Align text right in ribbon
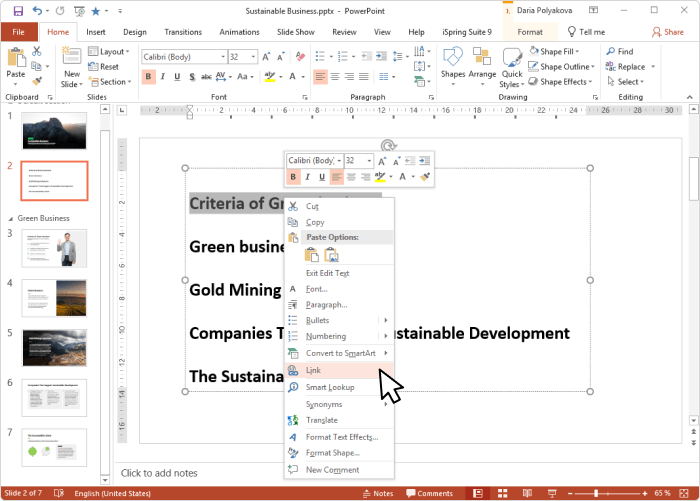Screen dimensions: 700x501 (x=349, y=77)
